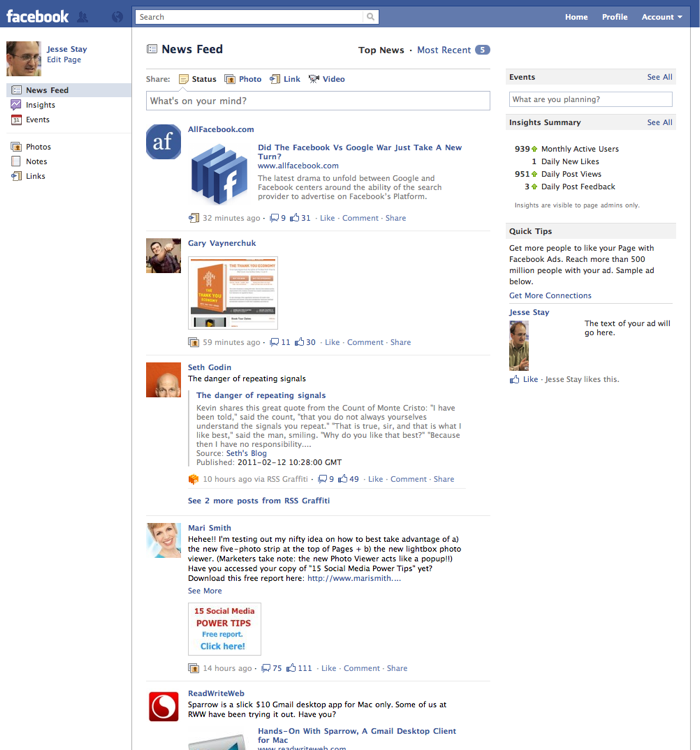The height and width of the screenshot is (750, 700).
Task: Select the Link share icon
Action: pyautogui.click(x=275, y=79)
